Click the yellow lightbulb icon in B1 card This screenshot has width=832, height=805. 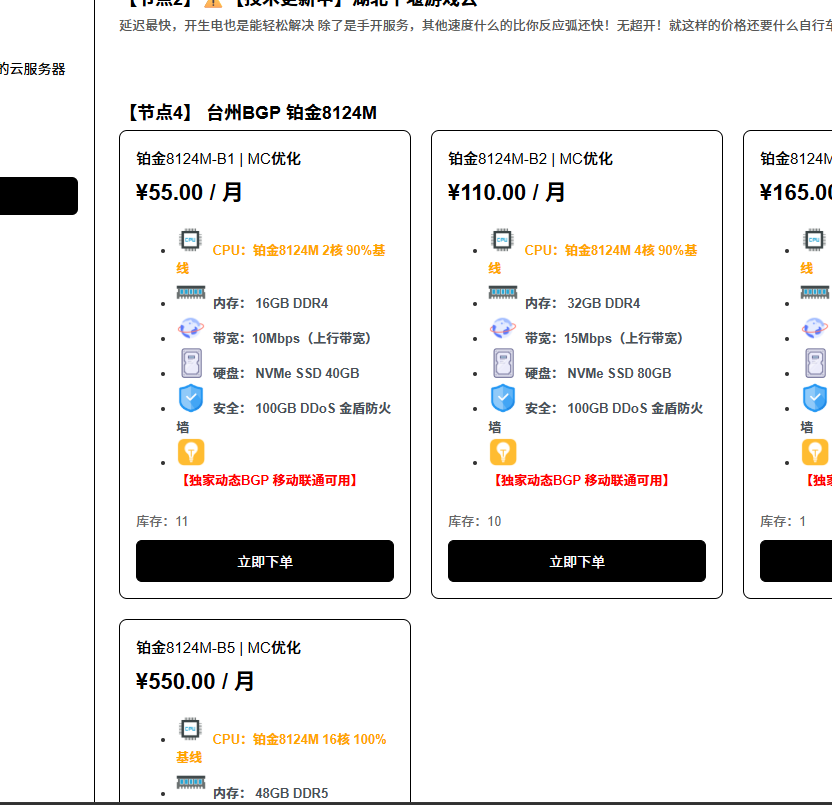click(191, 452)
